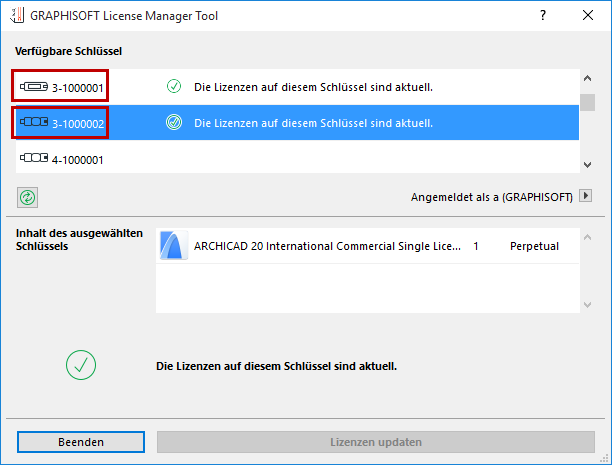Click the large green checkmark status icon
The width and height of the screenshot is (612, 465).
(81, 365)
